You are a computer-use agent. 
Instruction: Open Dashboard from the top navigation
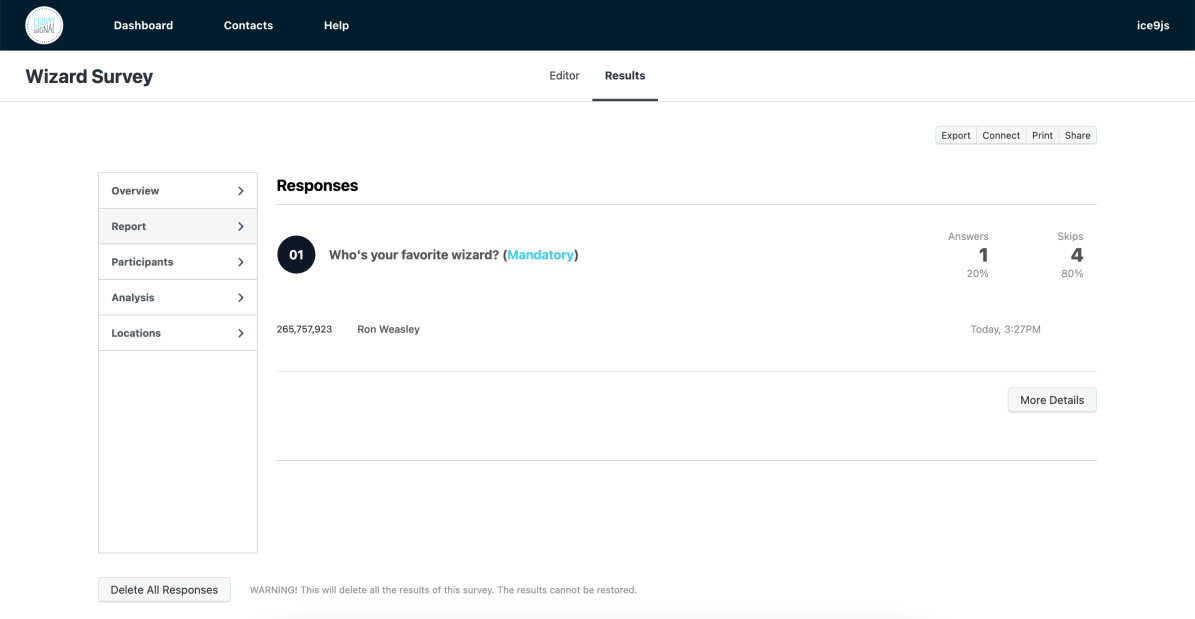click(143, 26)
